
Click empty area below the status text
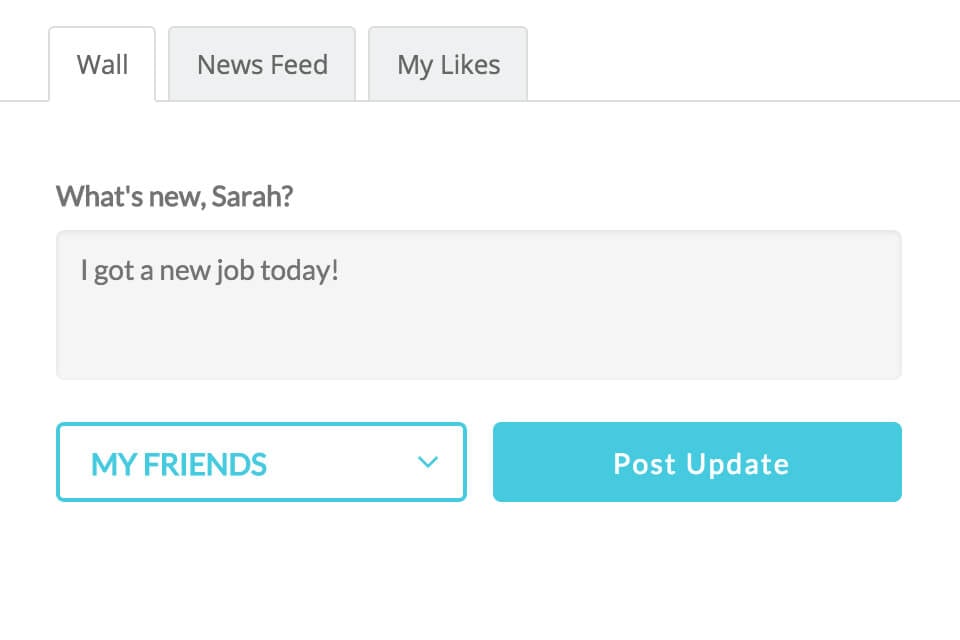tap(478, 340)
